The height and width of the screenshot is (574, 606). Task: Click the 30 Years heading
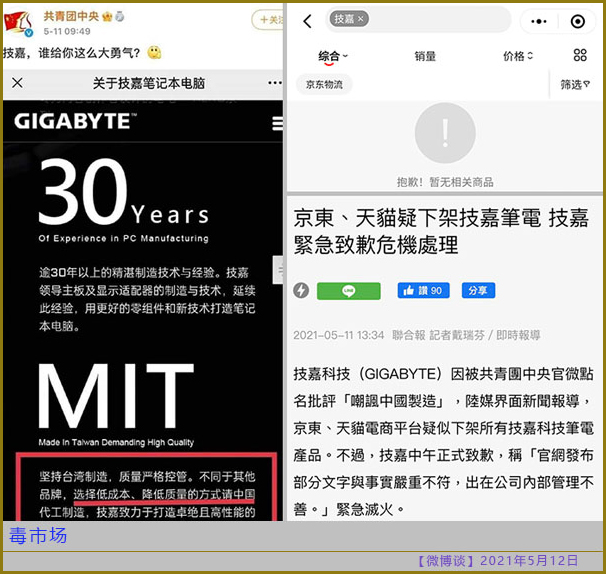click(124, 192)
